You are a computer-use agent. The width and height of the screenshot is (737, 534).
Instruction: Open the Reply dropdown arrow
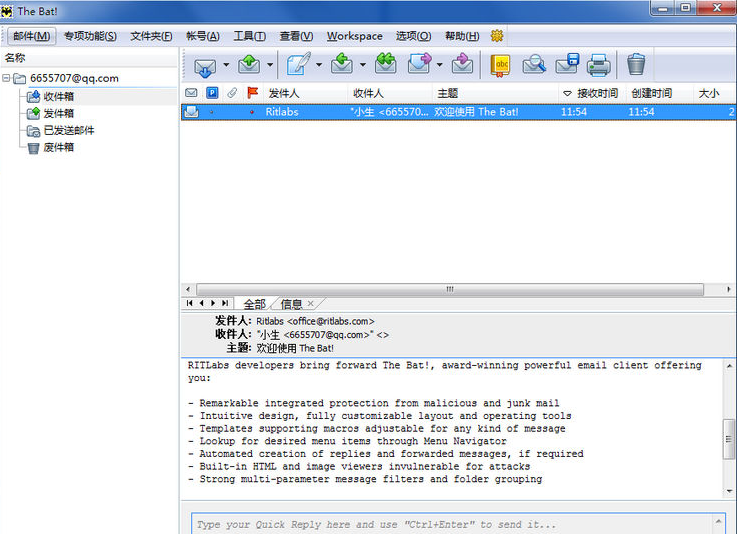click(x=363, y=65)
